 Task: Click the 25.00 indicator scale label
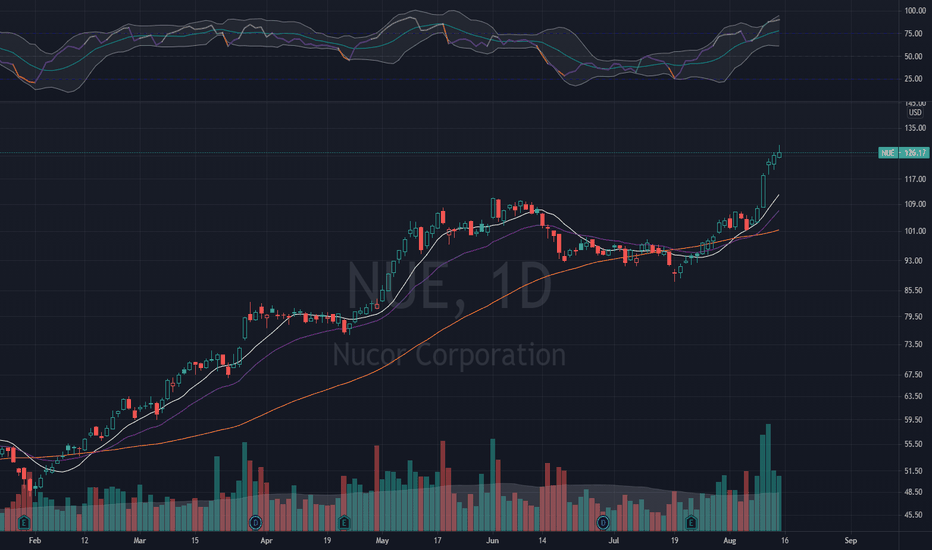[x=915, y=79]
